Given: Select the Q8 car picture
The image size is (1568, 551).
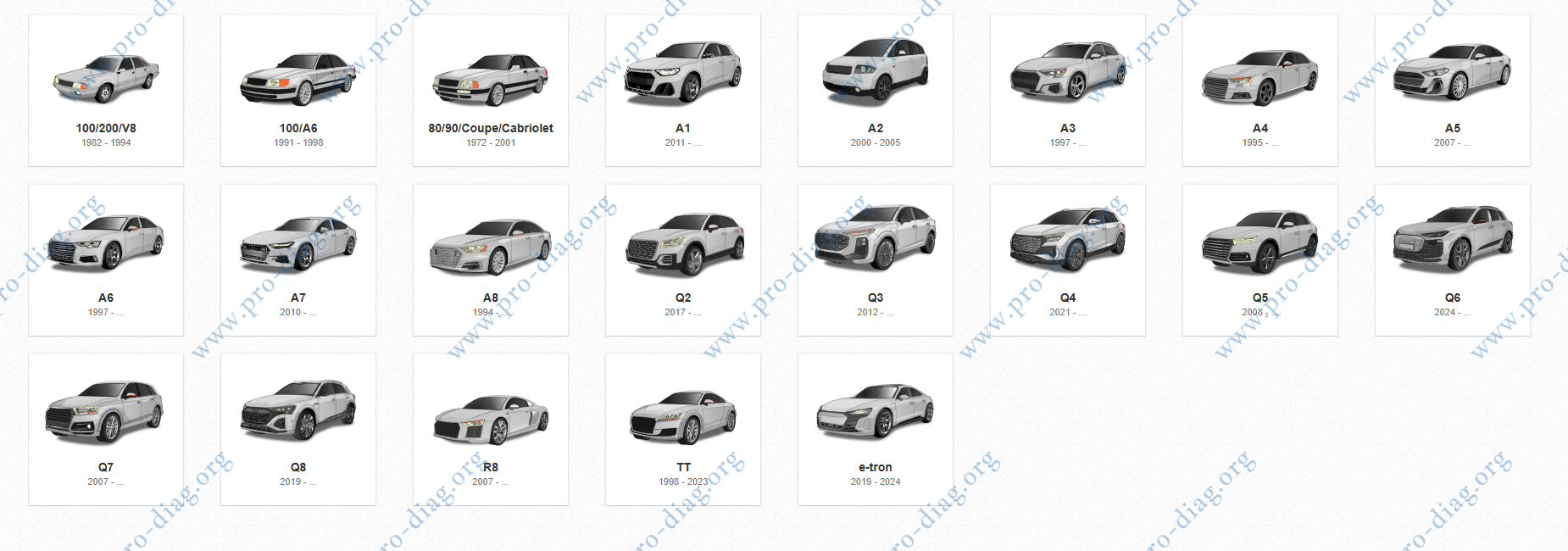Looking at the screenshot, I should tap(298, 410).
